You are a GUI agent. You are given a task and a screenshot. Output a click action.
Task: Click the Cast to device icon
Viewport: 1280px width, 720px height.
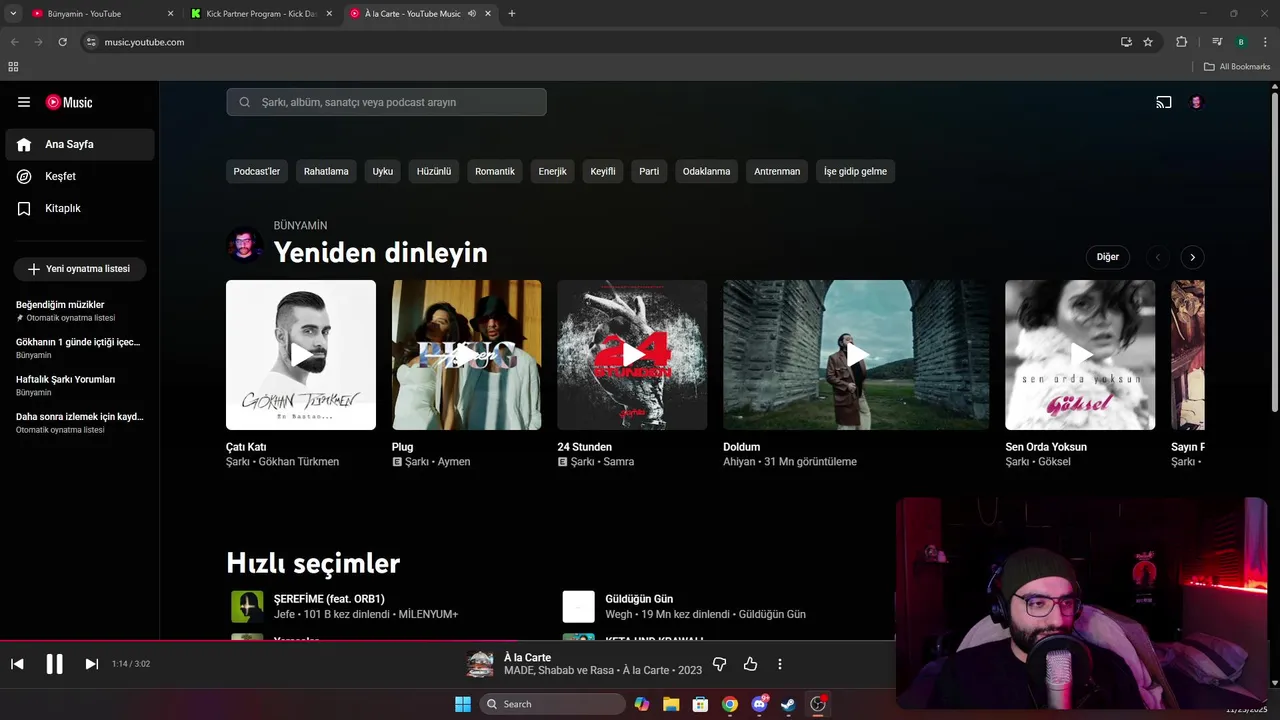tap(1164, 102)
